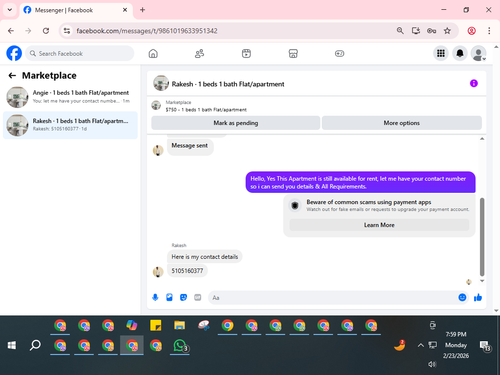This screenshot has height=375, width=500.
Task: Open Windows notification center
Action: [485, 346]
